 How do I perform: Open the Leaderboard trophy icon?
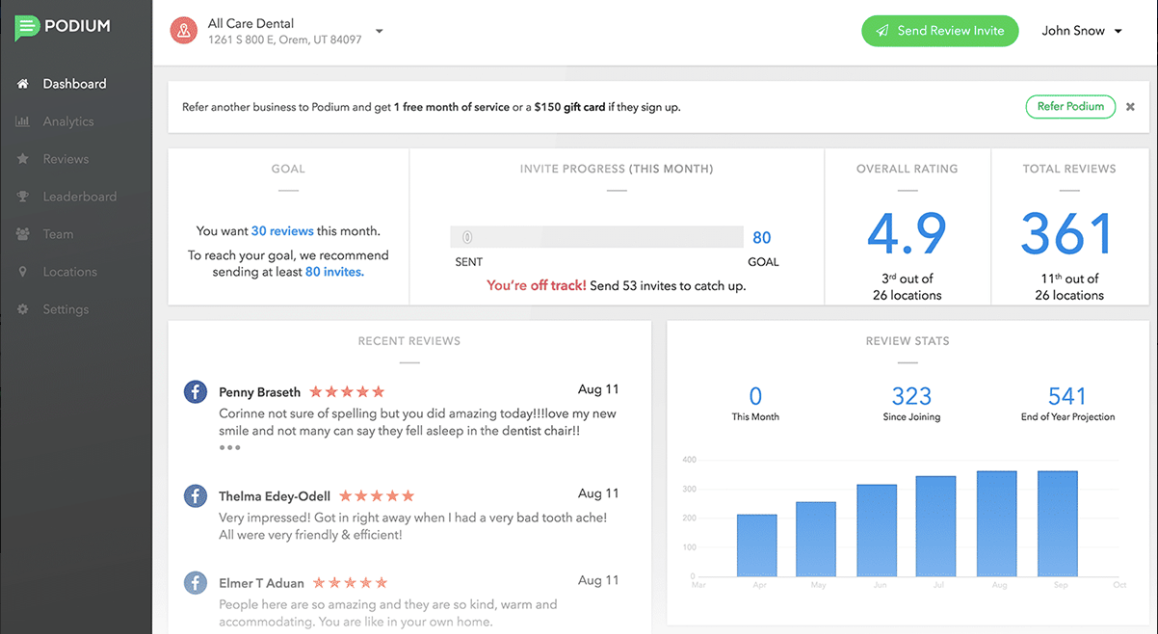coord(23,197)
